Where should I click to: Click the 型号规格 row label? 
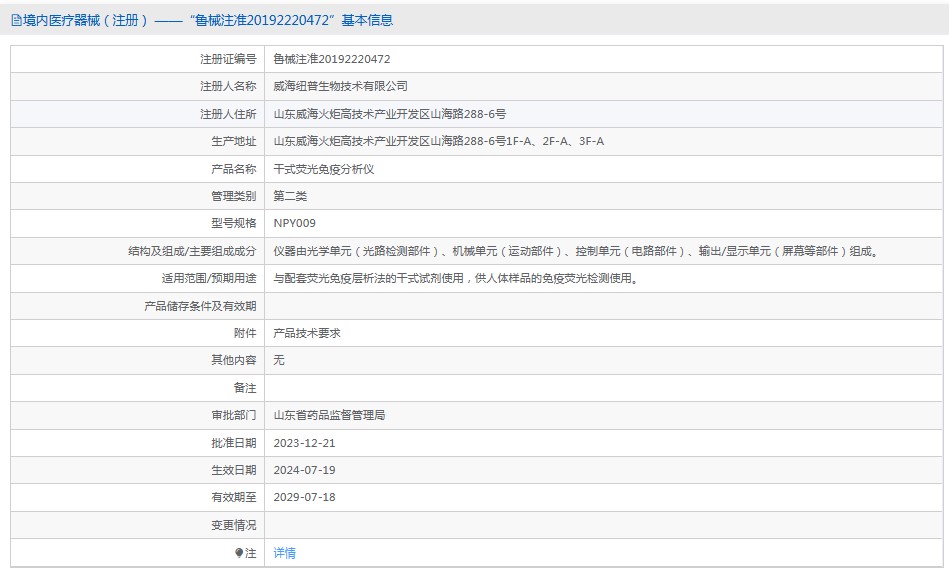coord(234,223)
